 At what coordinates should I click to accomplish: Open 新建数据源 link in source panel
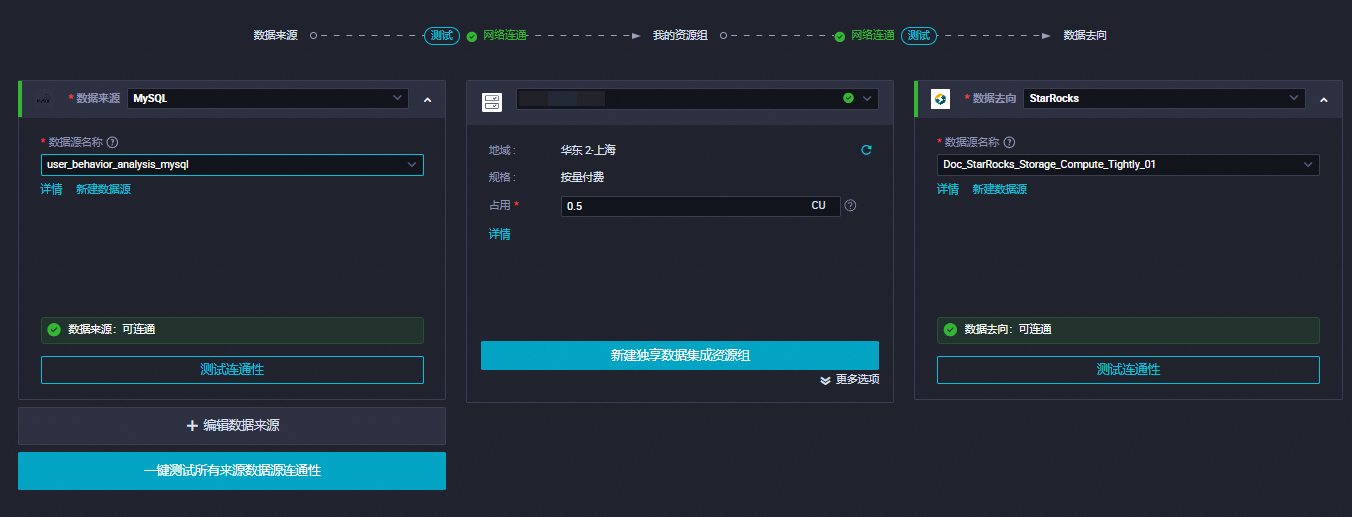tap(103, 189)
